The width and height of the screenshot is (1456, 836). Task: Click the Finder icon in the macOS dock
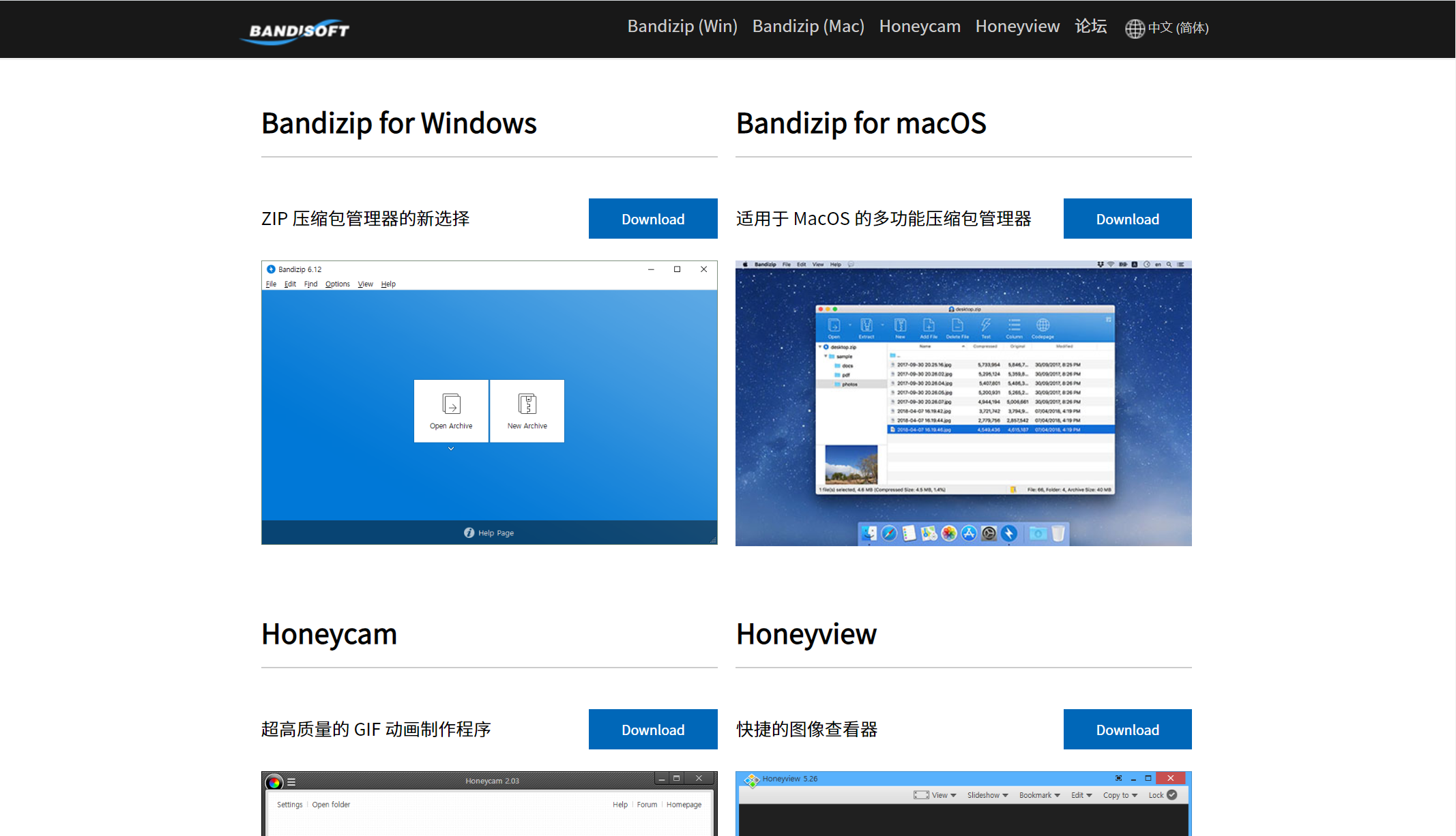869,533
